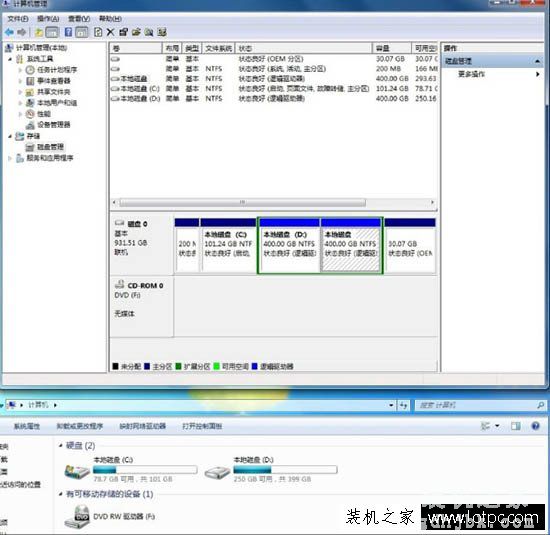The height and width of the screenshot is (535, 550).
Task: Toggle the show/hide action pane toolbar icon
Action: tap(82, 33)
